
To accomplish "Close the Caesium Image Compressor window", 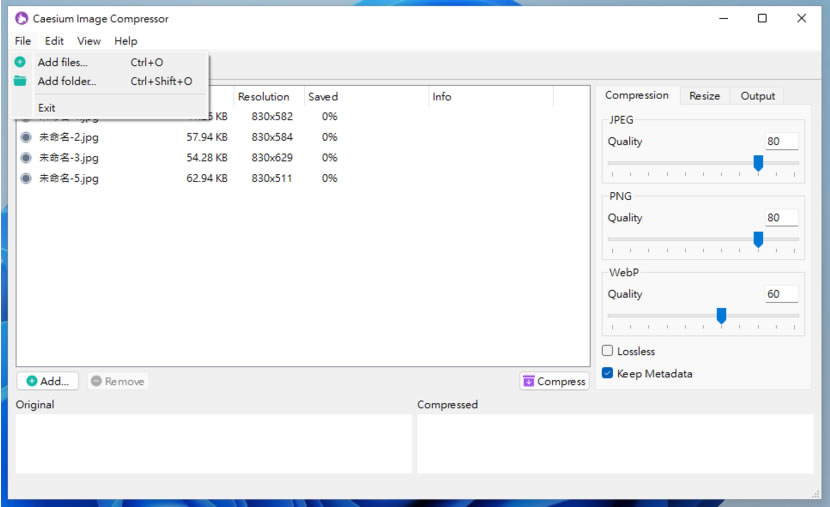I will pos(801,19).
